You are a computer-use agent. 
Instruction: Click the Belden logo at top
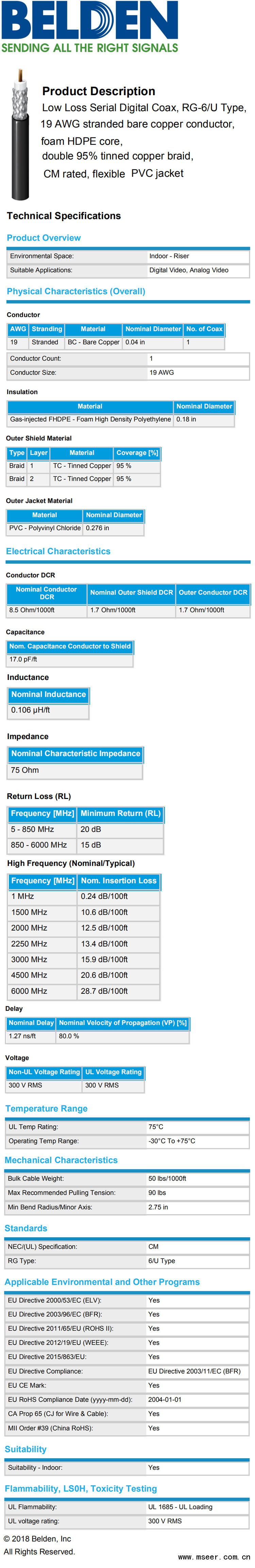(90, 28)
